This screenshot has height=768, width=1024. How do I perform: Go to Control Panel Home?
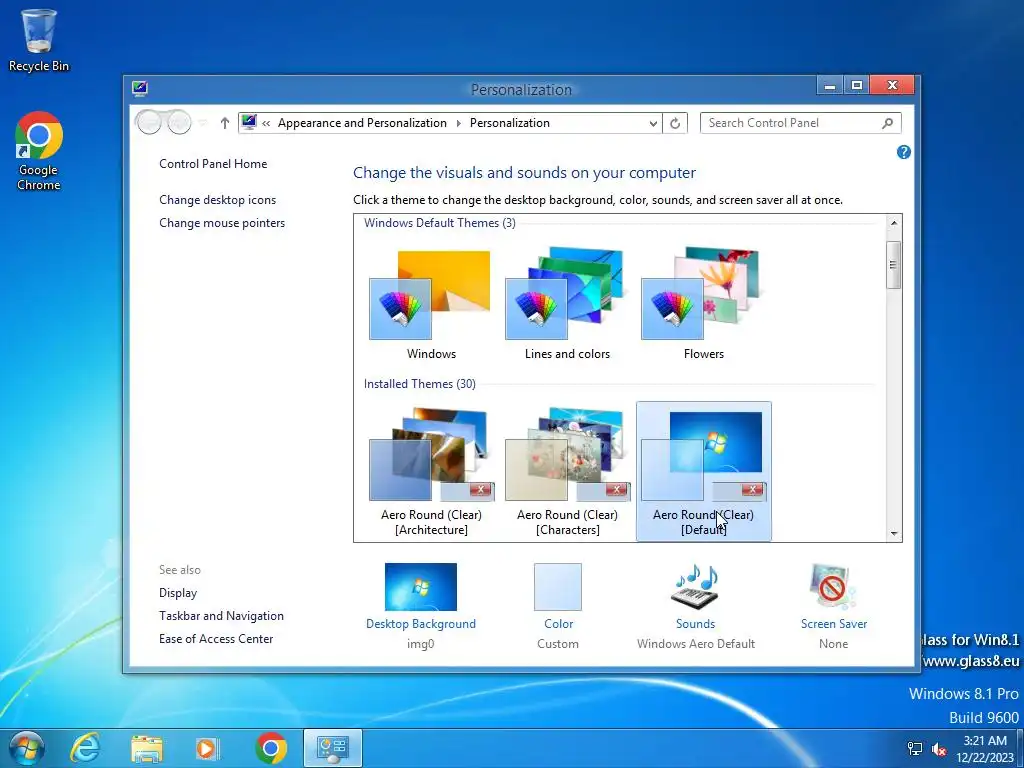213,164
